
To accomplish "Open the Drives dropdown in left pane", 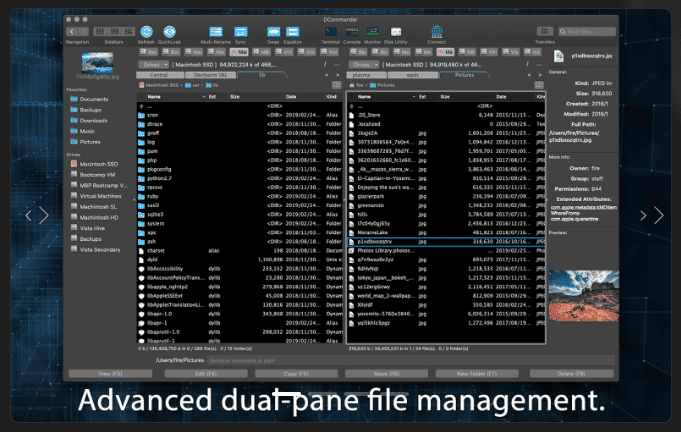I will (154, 64).
